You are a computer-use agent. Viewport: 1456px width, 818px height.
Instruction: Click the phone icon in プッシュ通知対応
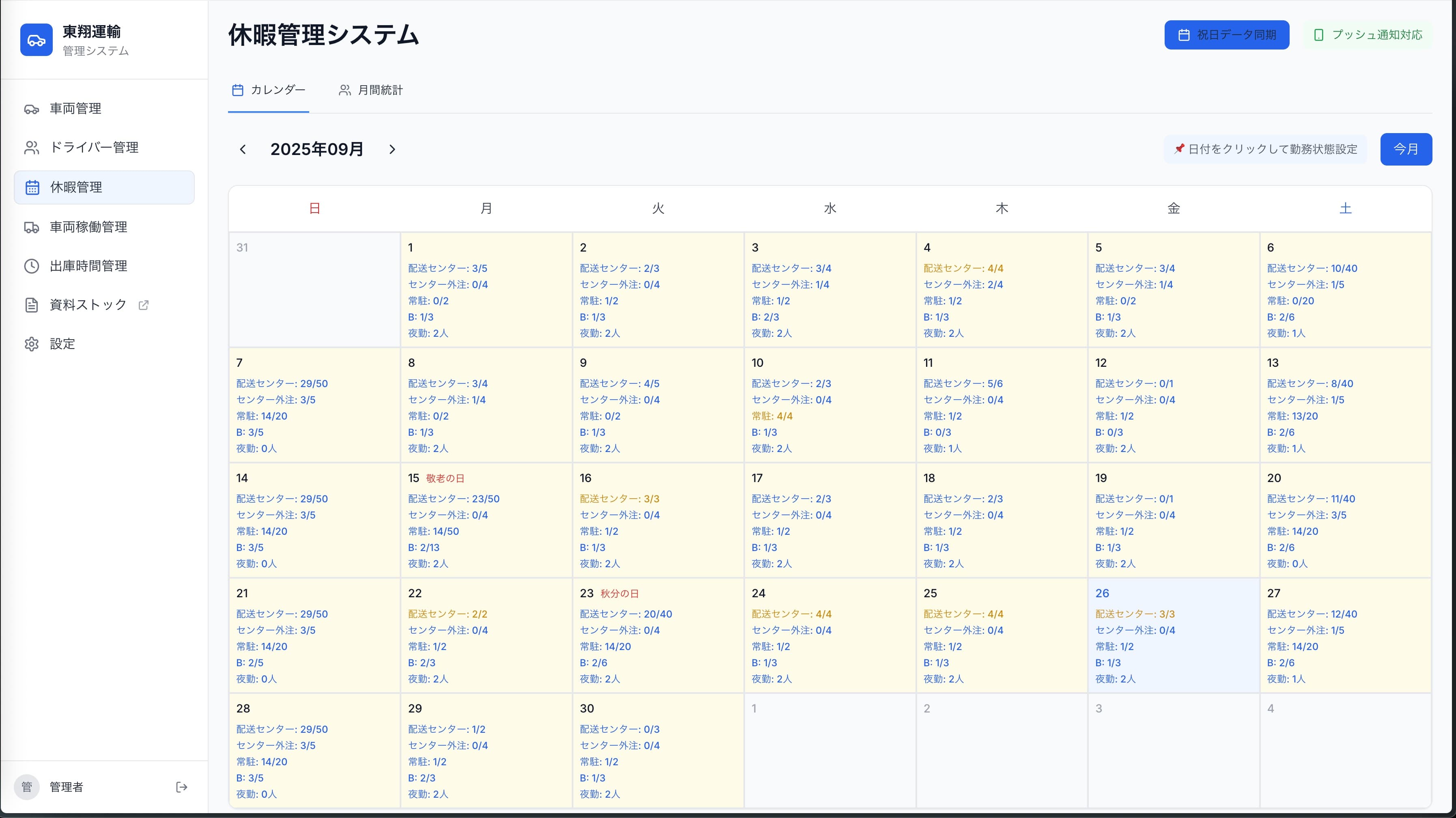[1319, 35]
